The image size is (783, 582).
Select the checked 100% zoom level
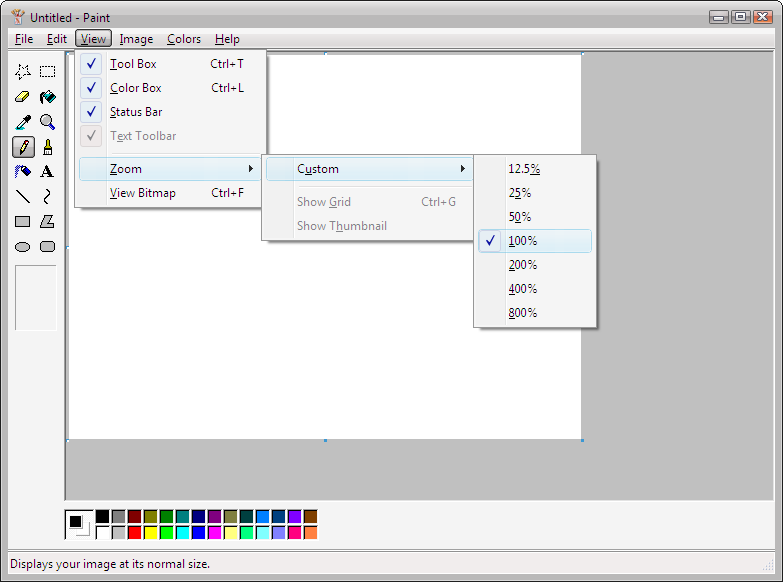coord(535,241)
